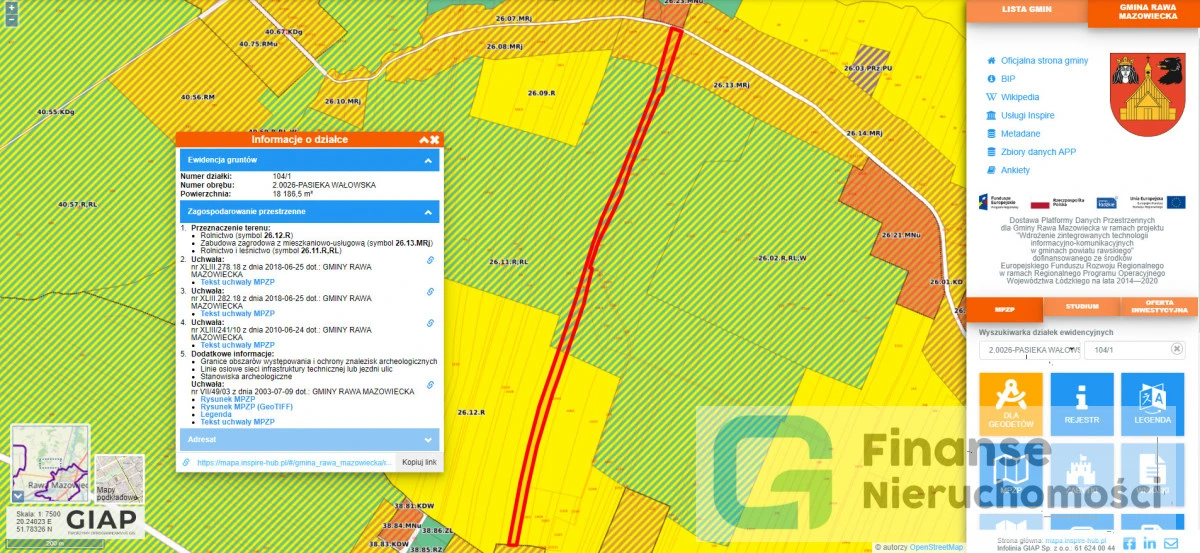Click the map zone label 26.14.MRj

[x=864, y=133]
